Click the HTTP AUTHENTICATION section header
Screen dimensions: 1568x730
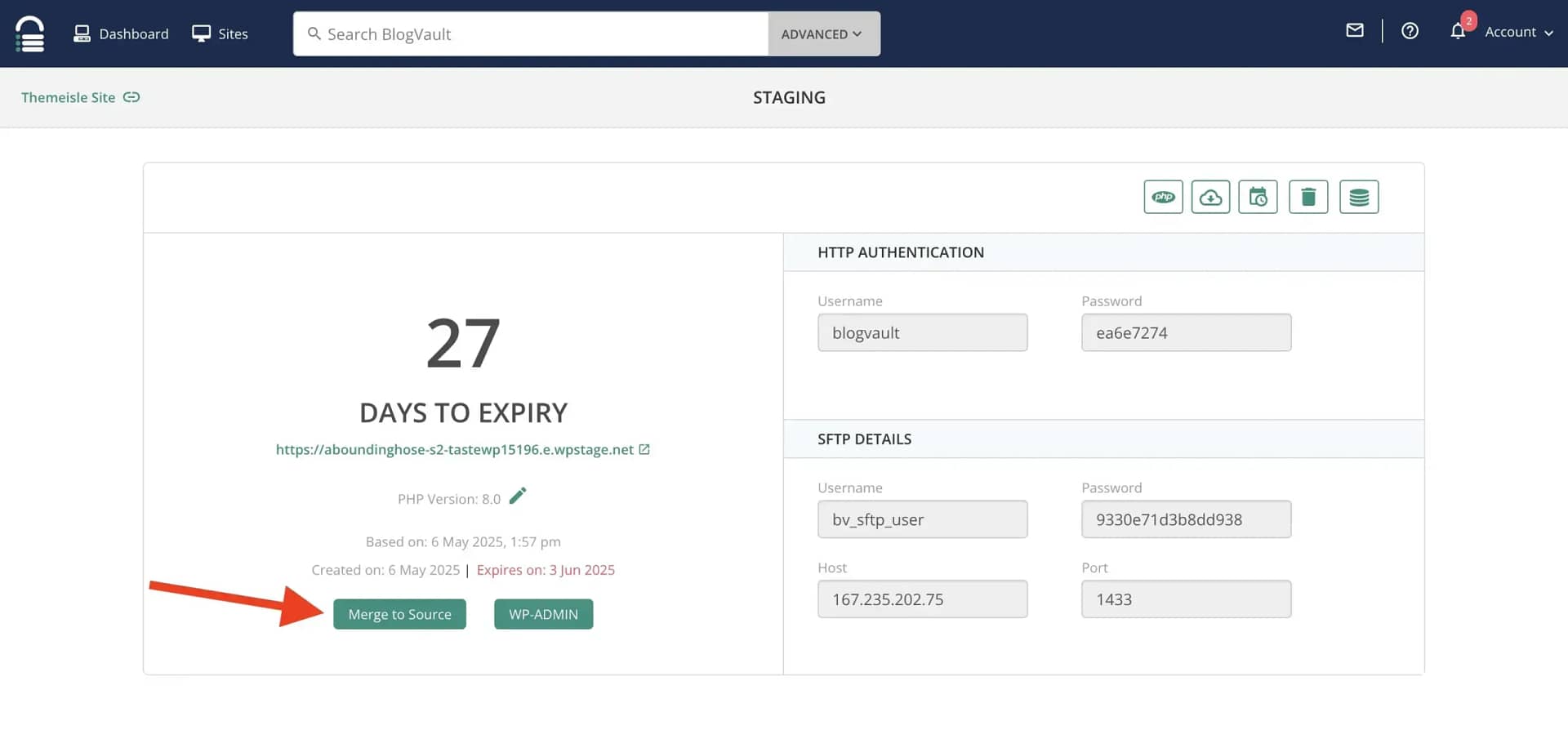[901, 252]
